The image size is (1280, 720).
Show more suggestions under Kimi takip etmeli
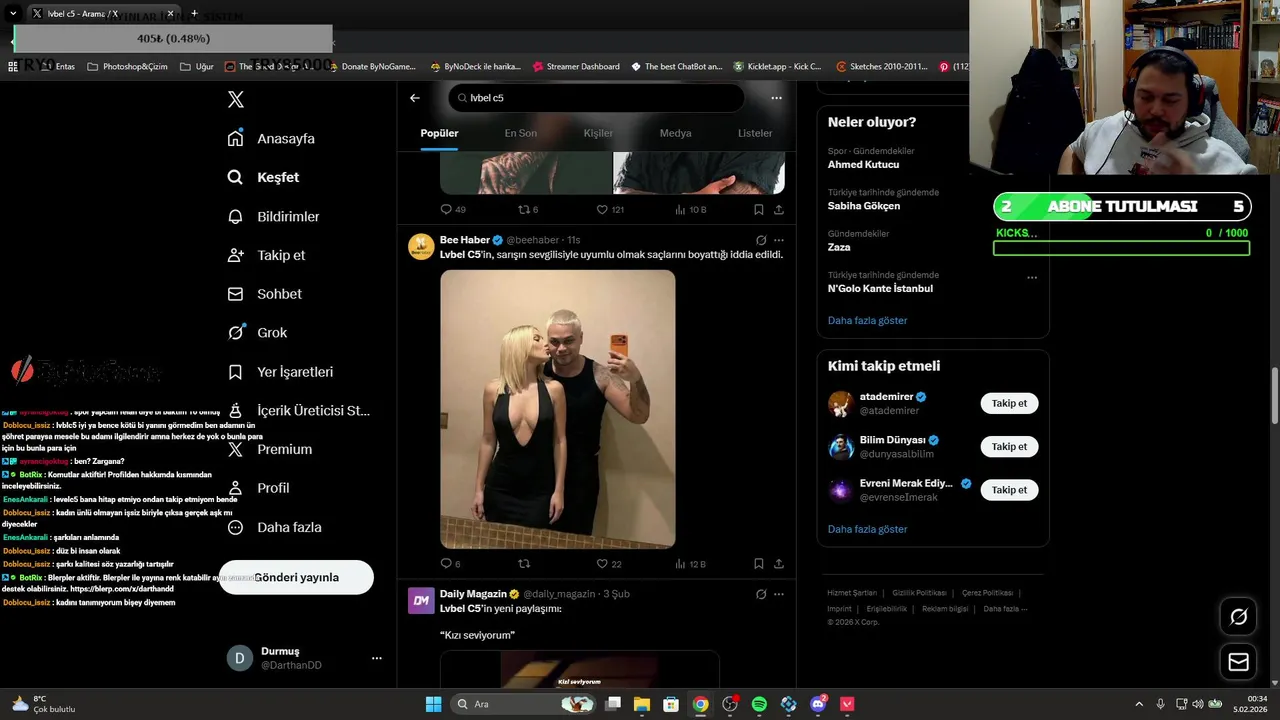[867, 529]
